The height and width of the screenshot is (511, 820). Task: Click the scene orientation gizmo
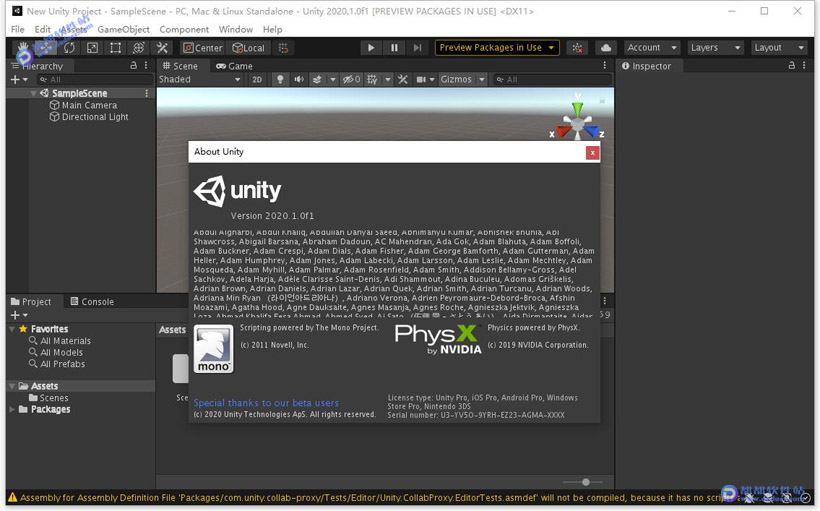[x=577, y=122]
